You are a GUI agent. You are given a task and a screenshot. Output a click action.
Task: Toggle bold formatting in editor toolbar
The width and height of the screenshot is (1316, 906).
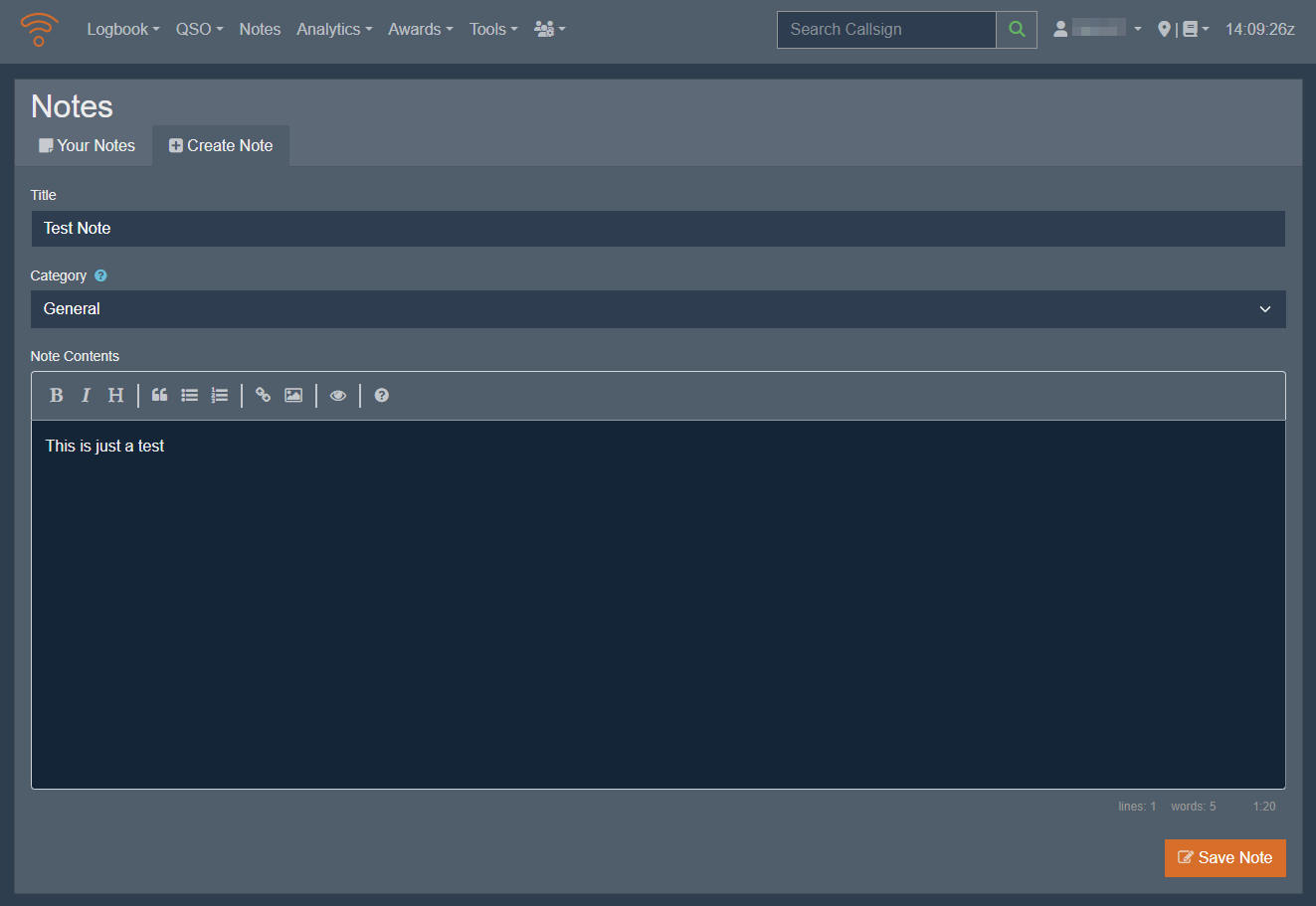57,396
